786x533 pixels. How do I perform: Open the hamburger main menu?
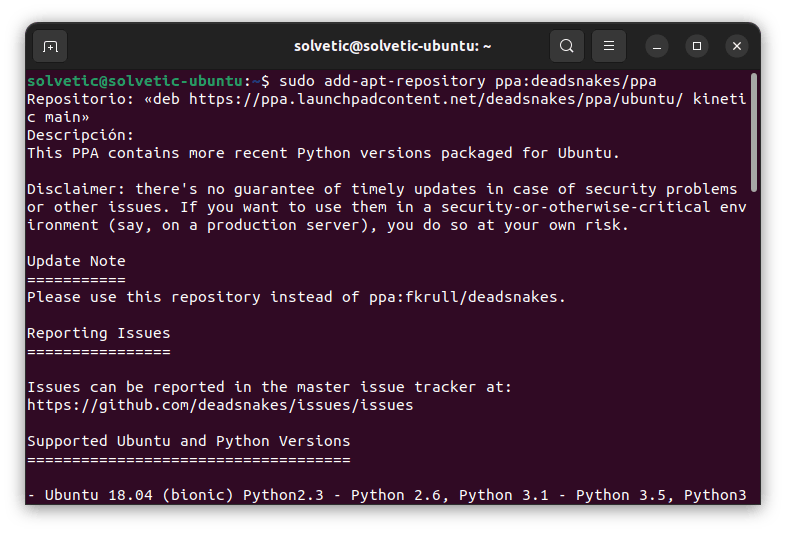pyautogui.click(x=609, y=46)
